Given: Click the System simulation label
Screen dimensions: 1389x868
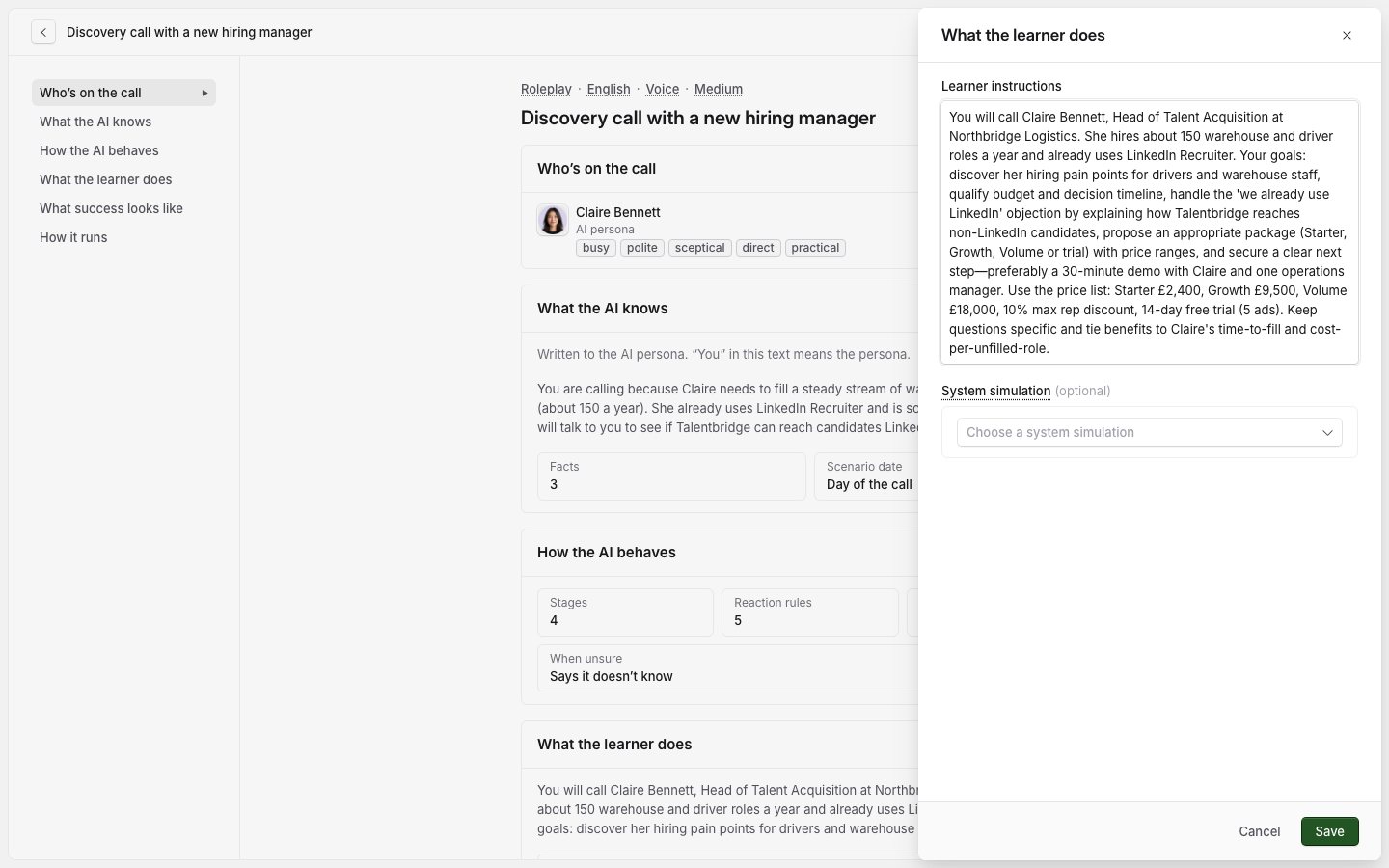Looking at the screenshot, I should 995,391.
